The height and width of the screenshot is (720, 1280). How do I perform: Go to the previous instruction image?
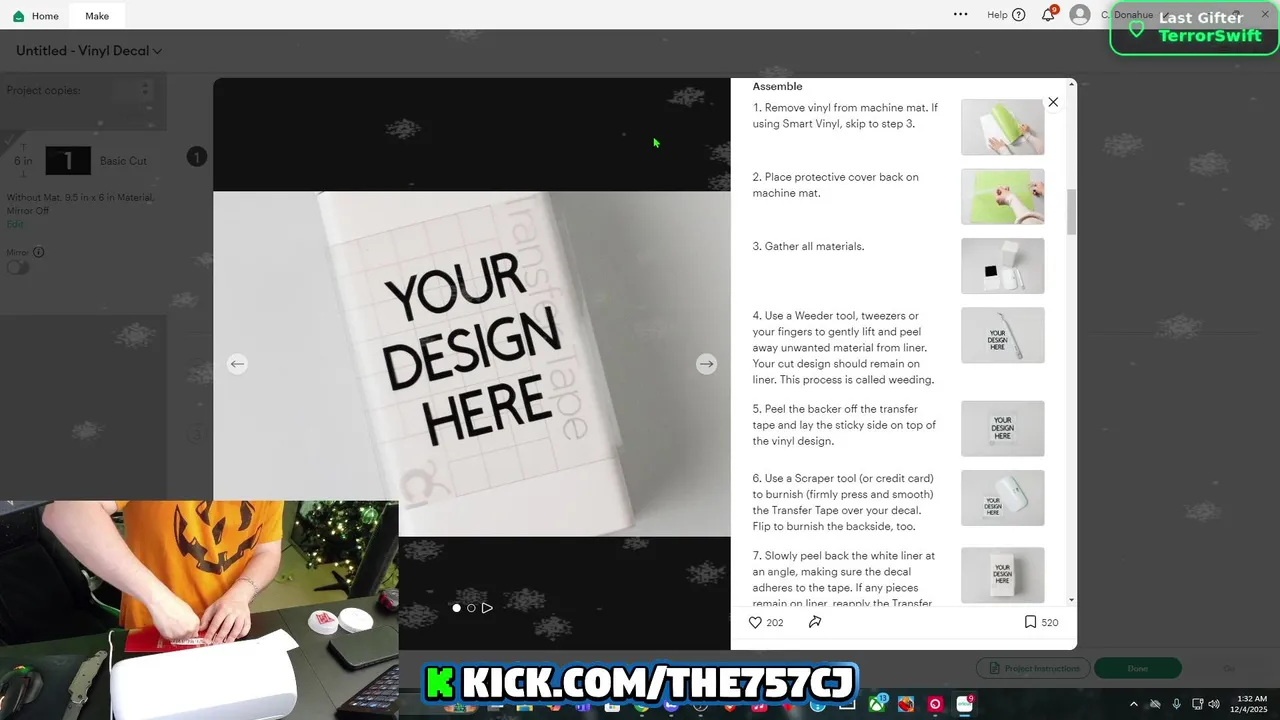point(237,364)
